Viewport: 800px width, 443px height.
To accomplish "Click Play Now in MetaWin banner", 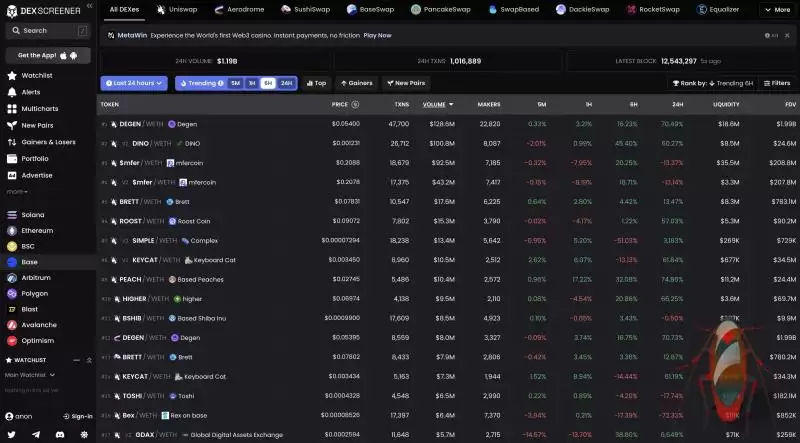I will point(377,35).
